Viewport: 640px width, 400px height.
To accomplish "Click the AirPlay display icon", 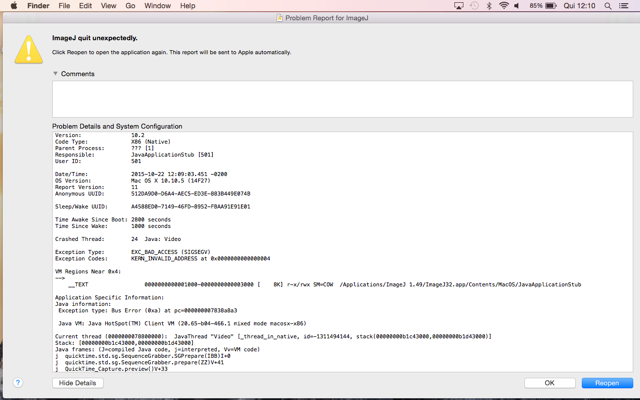I will pos(459,6).
